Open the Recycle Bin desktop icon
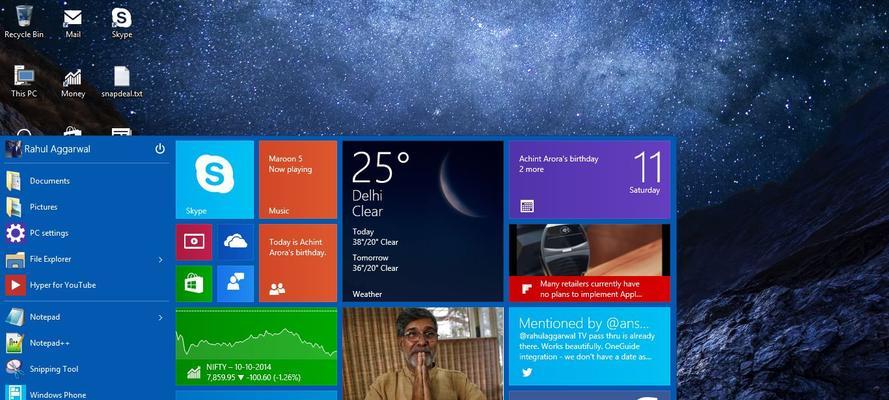This screenshot has height=400, width=889. pos(24,22)
